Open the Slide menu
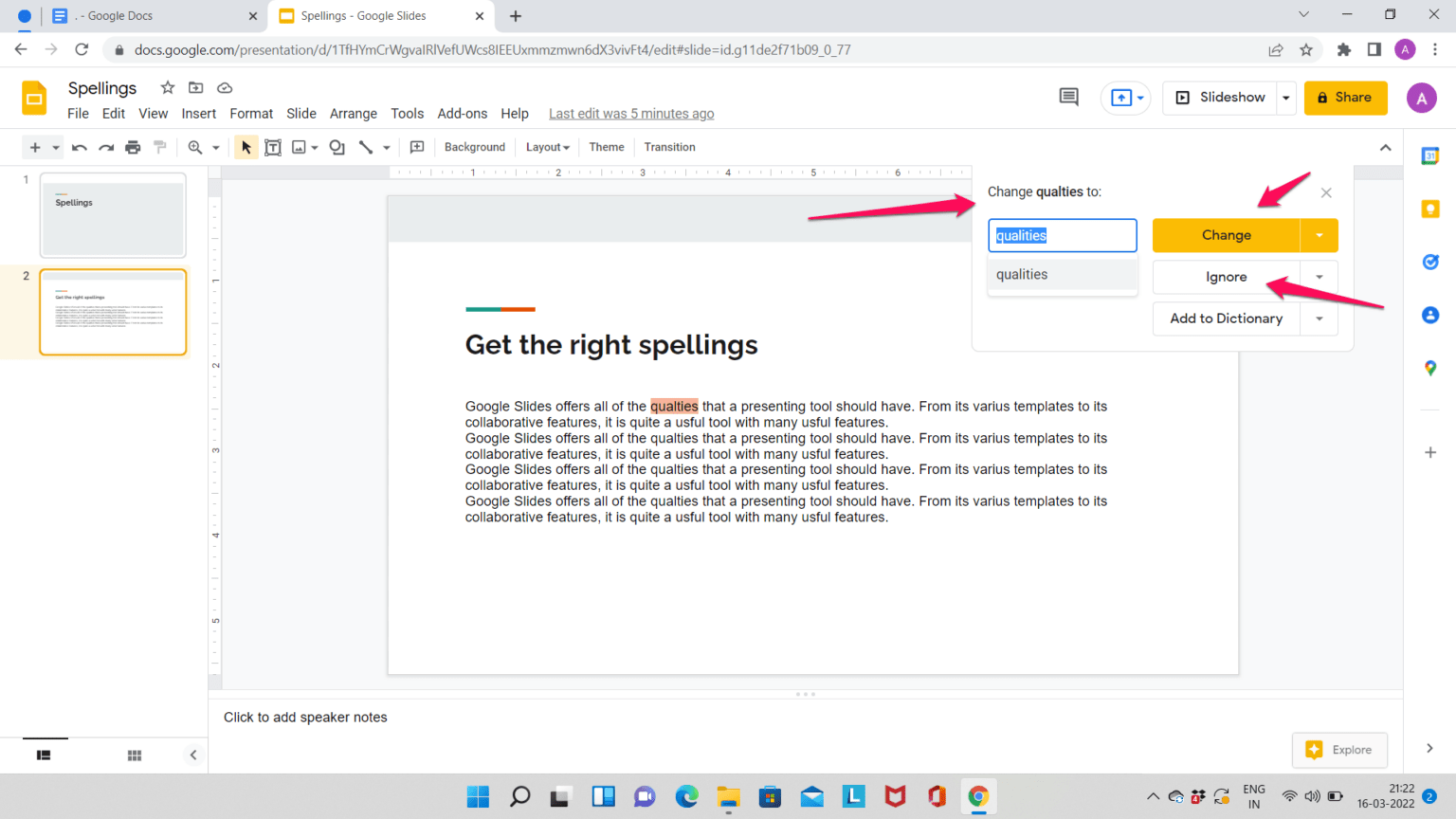The image size is (1456, 819). 301,113
